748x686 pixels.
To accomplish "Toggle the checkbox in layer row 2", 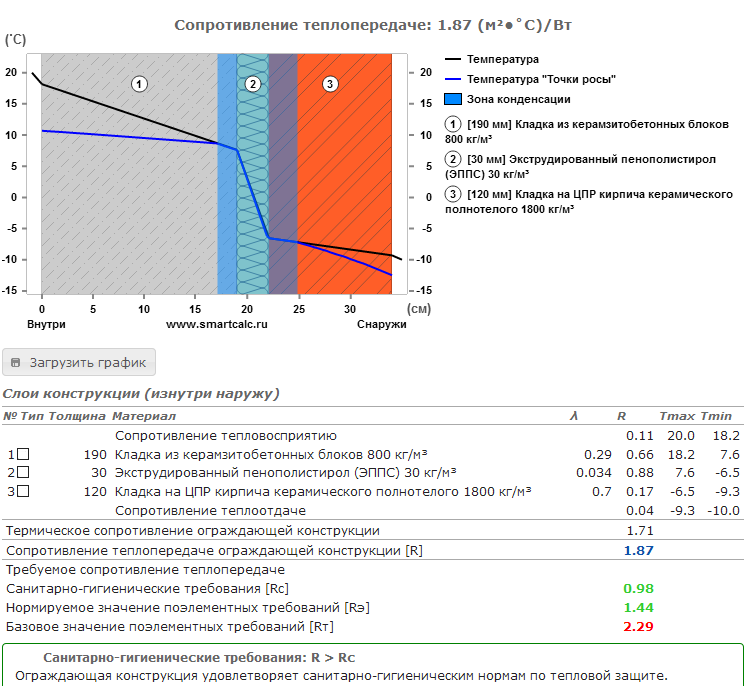I will 23,472.
